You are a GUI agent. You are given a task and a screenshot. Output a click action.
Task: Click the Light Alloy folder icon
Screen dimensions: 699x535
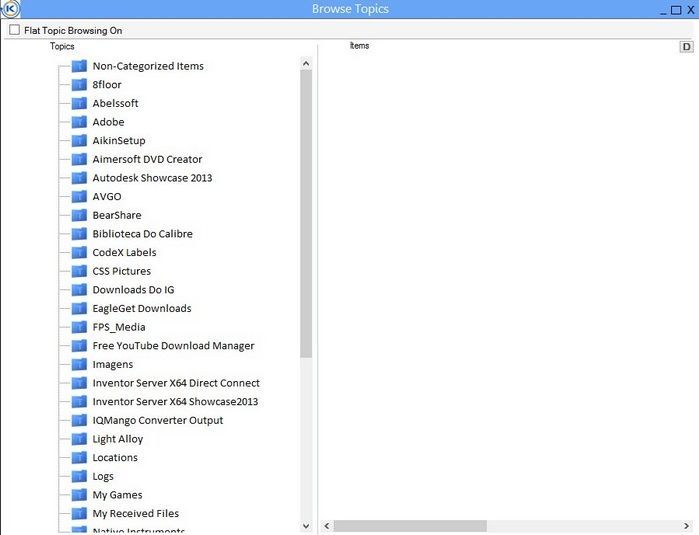pos(79,439)
